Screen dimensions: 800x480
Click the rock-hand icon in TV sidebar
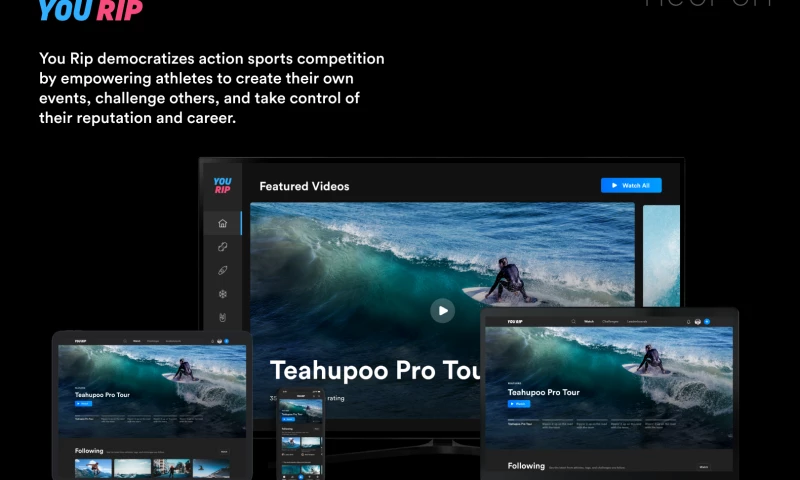pyautogui.click(x=222, y=318)
